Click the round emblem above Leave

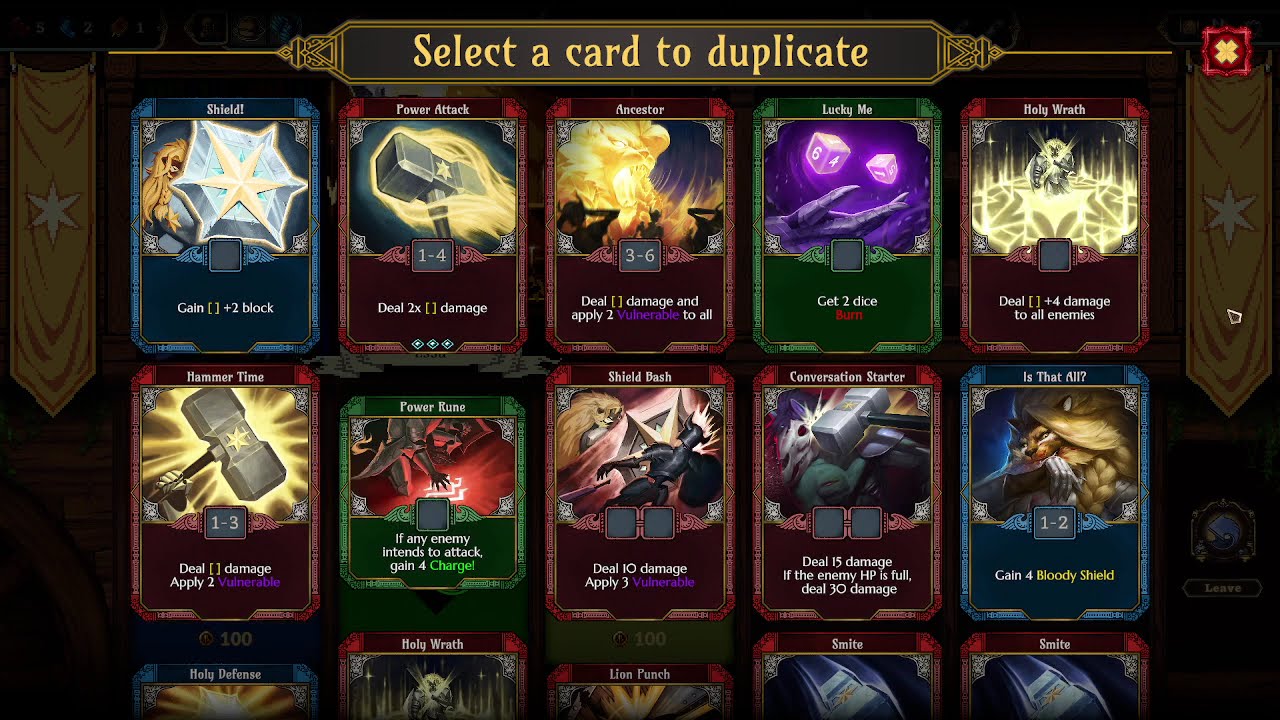pos(1222,533)
